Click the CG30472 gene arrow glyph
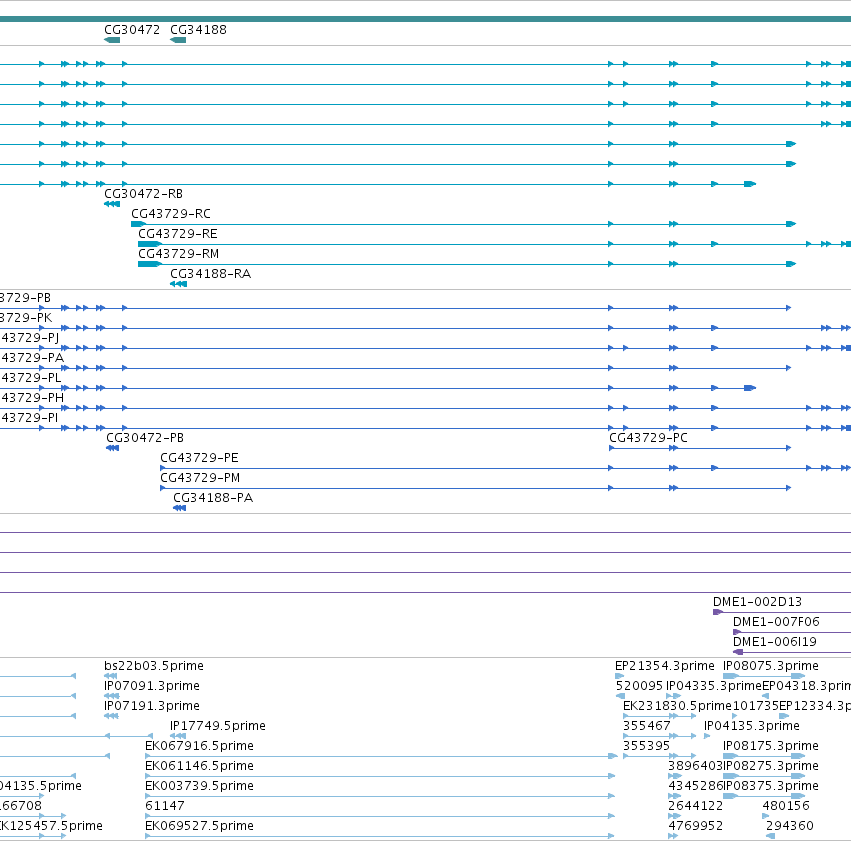The width and height of the screenshot is (851, 841). pyautogui.click(x=112, y=40)
